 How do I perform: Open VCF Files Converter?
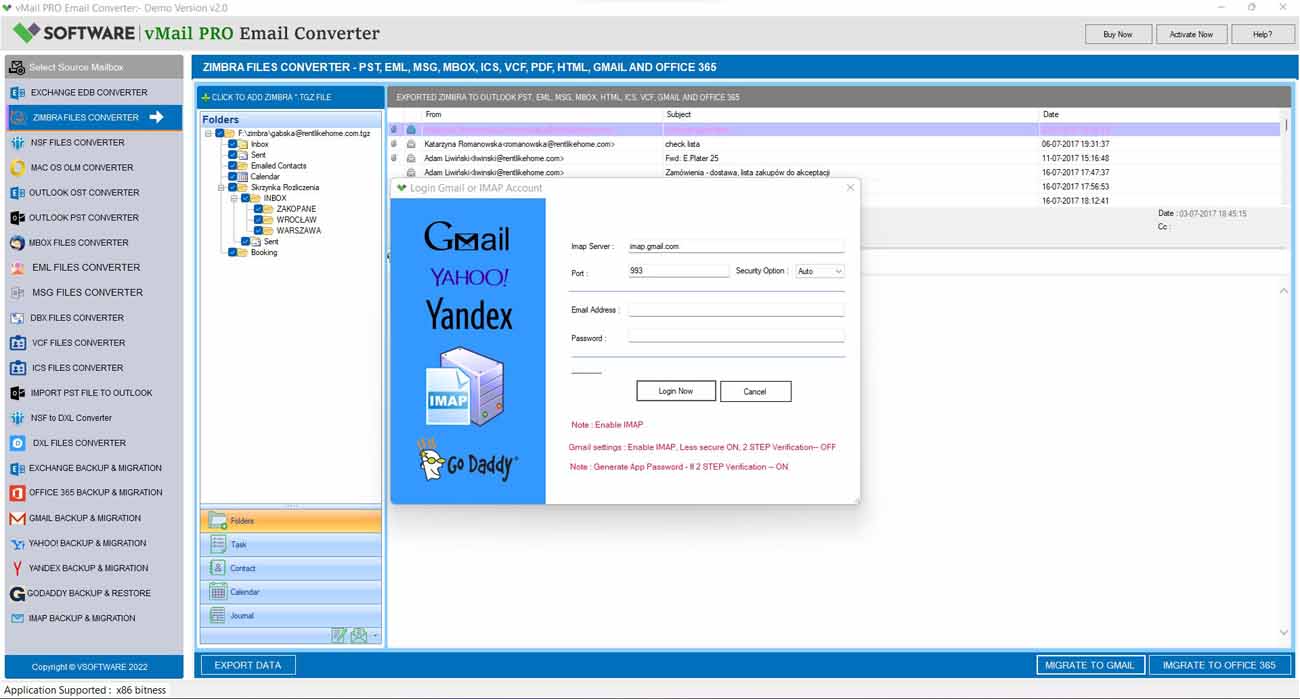(x=94, y=342)
